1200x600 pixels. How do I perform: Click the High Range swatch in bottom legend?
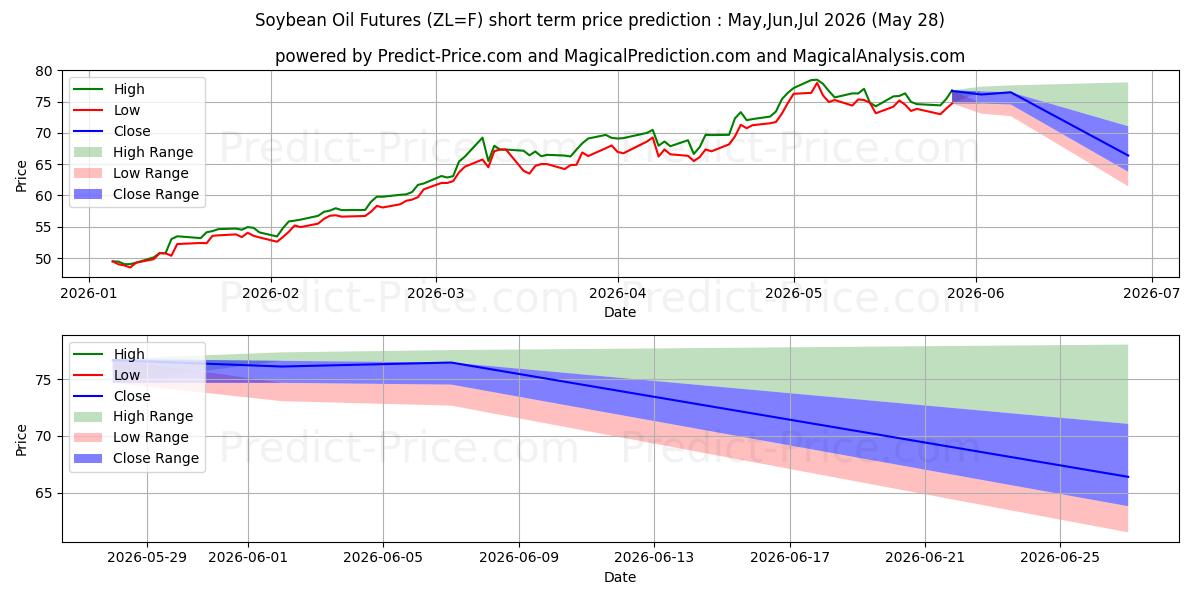coord(90,417)
